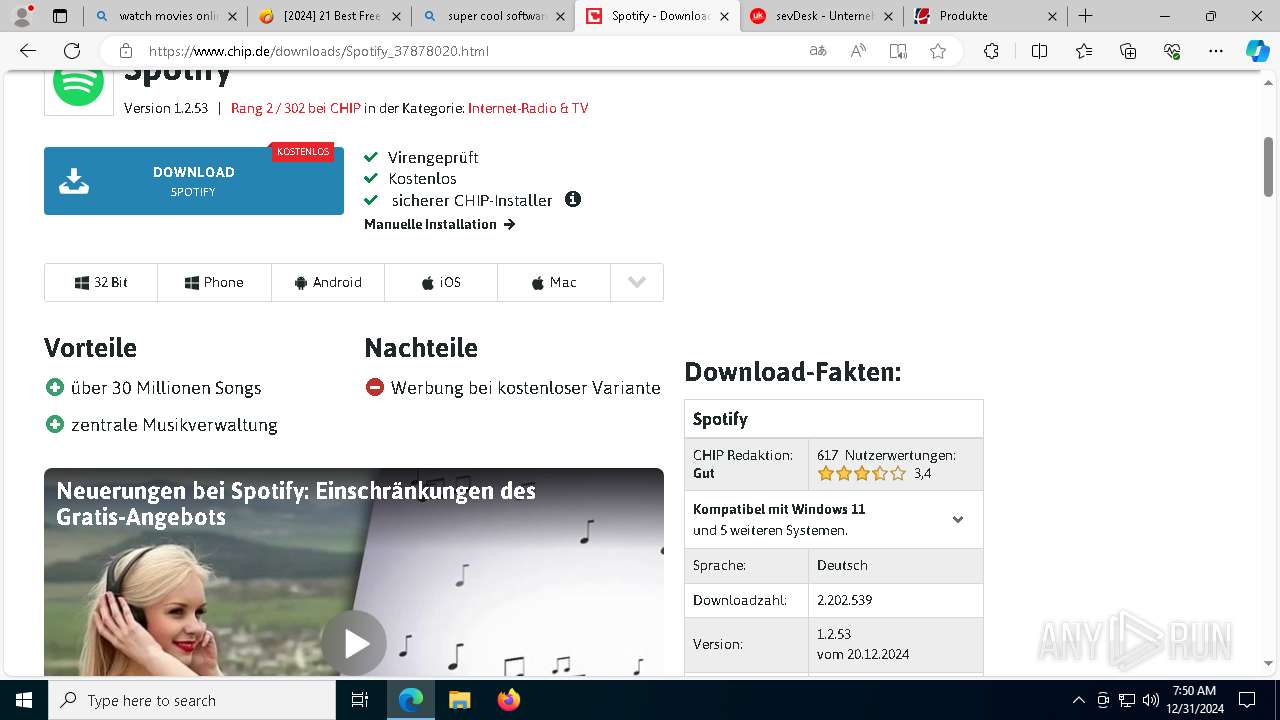Open the Edge profile icon
The height and width of the screenshot is (720, 1280).
[x=22, y=16]
